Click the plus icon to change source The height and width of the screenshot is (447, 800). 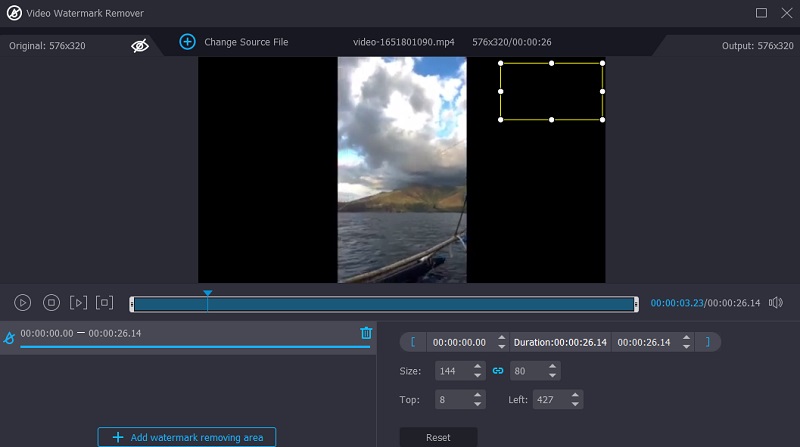(187, 42)
